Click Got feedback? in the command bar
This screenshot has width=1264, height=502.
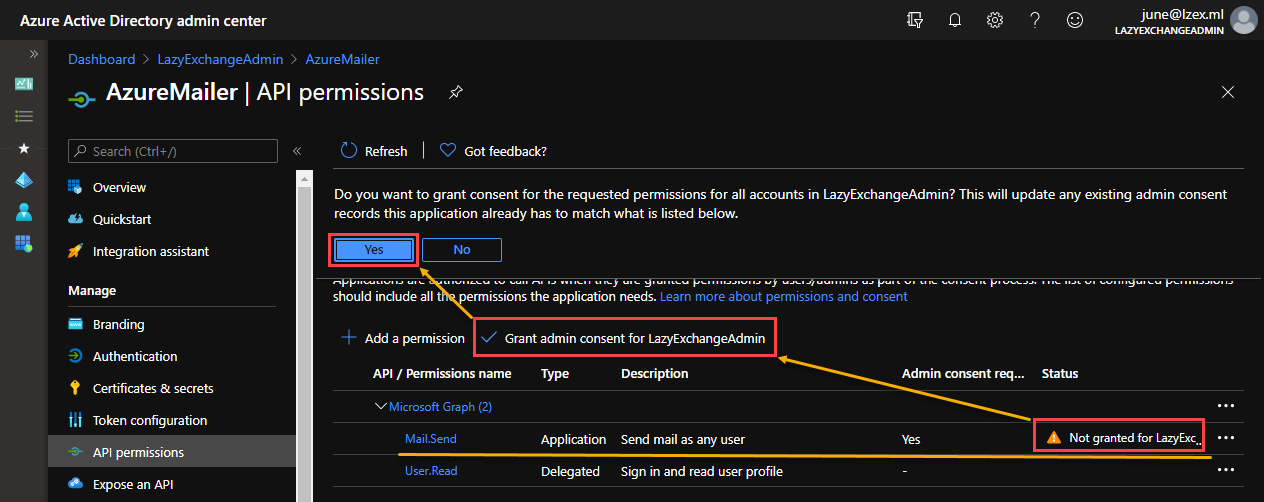[493, 151]
